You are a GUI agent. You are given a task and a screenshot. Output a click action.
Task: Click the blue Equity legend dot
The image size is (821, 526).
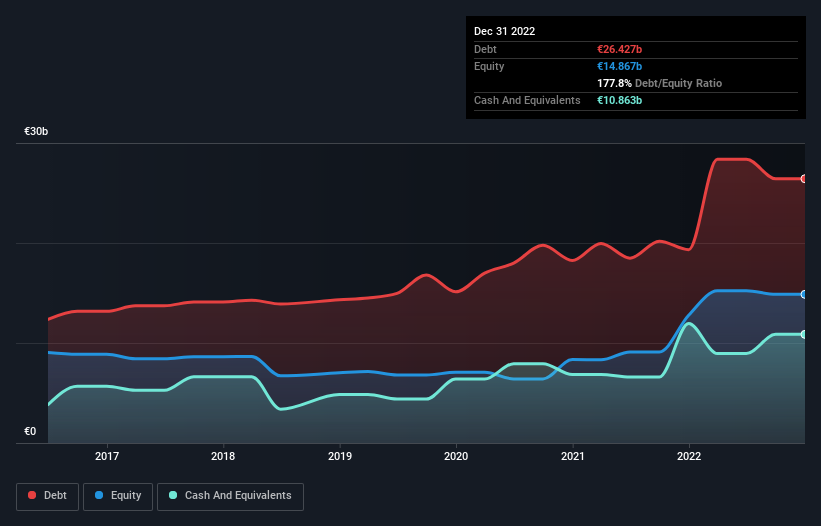pyautogui.click(x=99, y=495)
